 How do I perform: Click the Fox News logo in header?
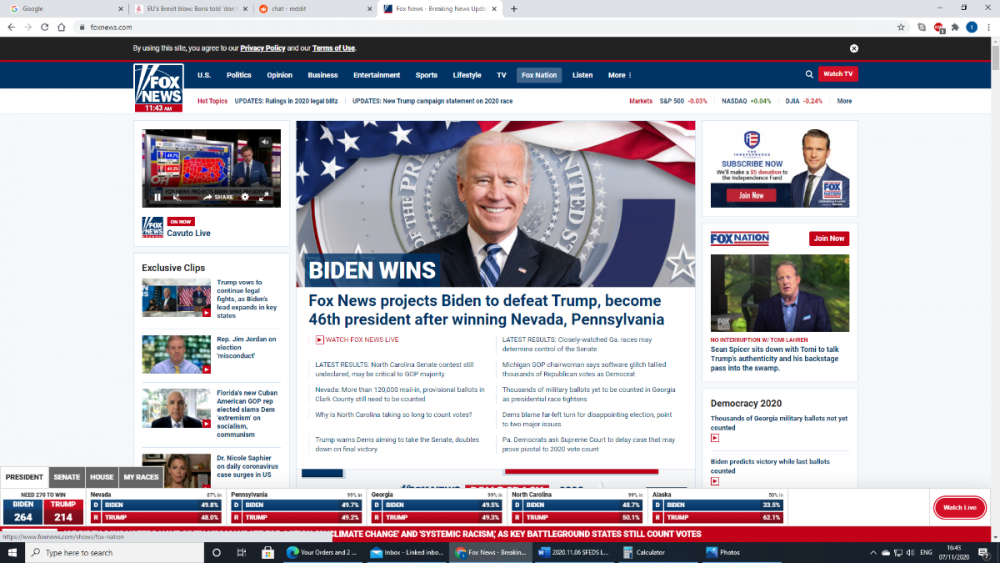[x=158, y=87]
